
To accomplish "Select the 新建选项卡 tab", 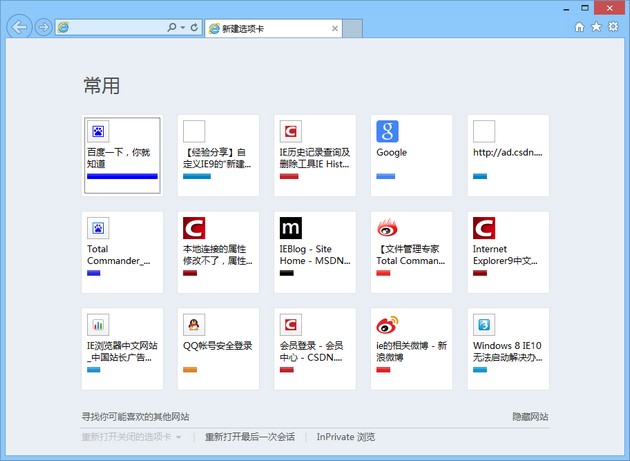I will 273,29.
